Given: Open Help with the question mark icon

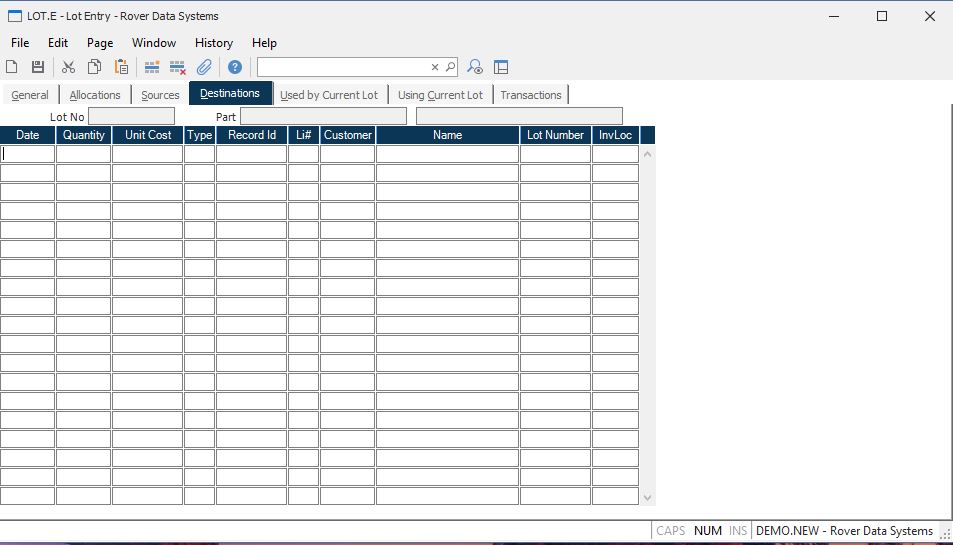Looking at the screenshot, I should 235,67.
